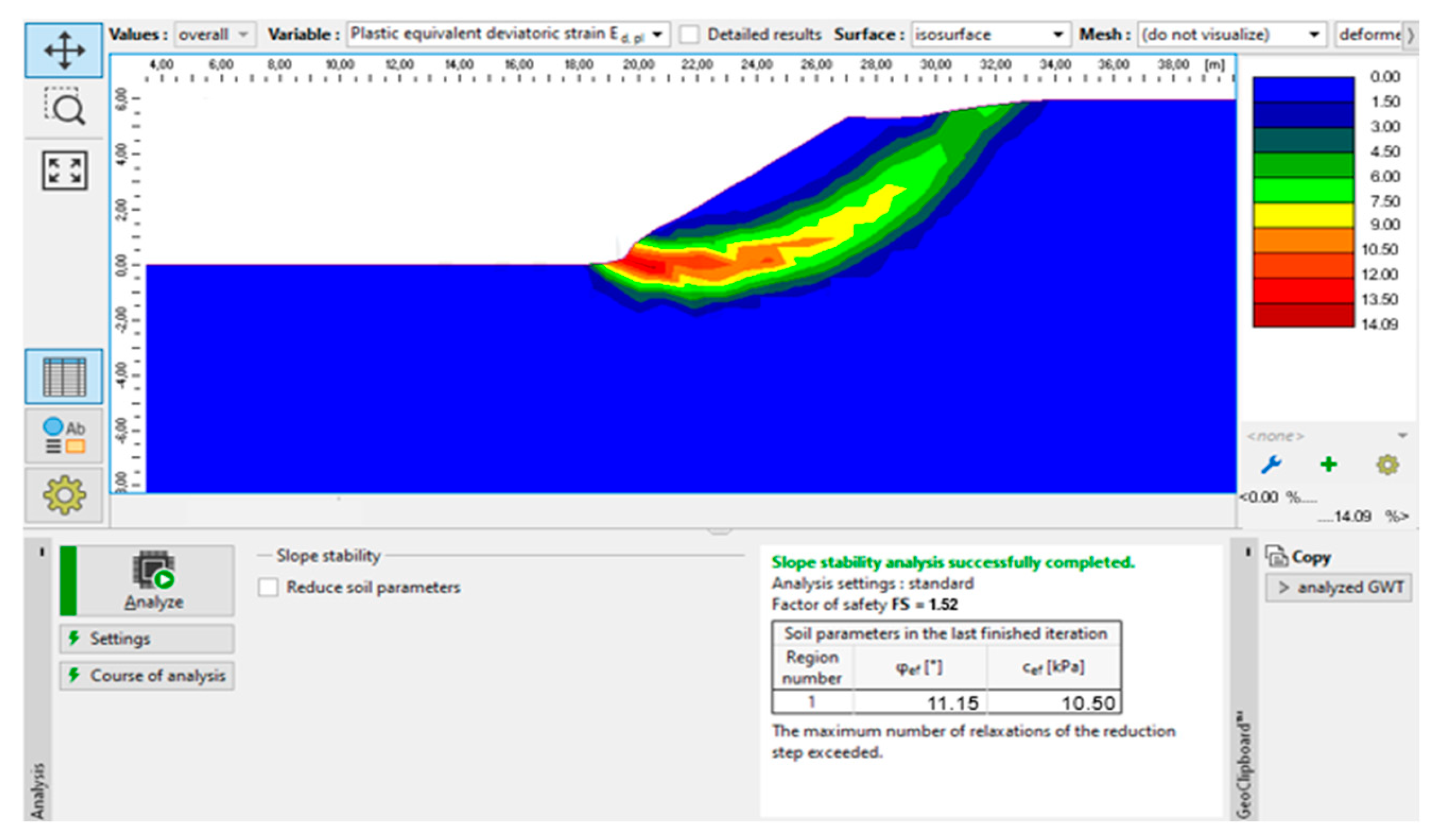
Task: Click the toolbar scroll right arrow
Action: (1410, 35)
